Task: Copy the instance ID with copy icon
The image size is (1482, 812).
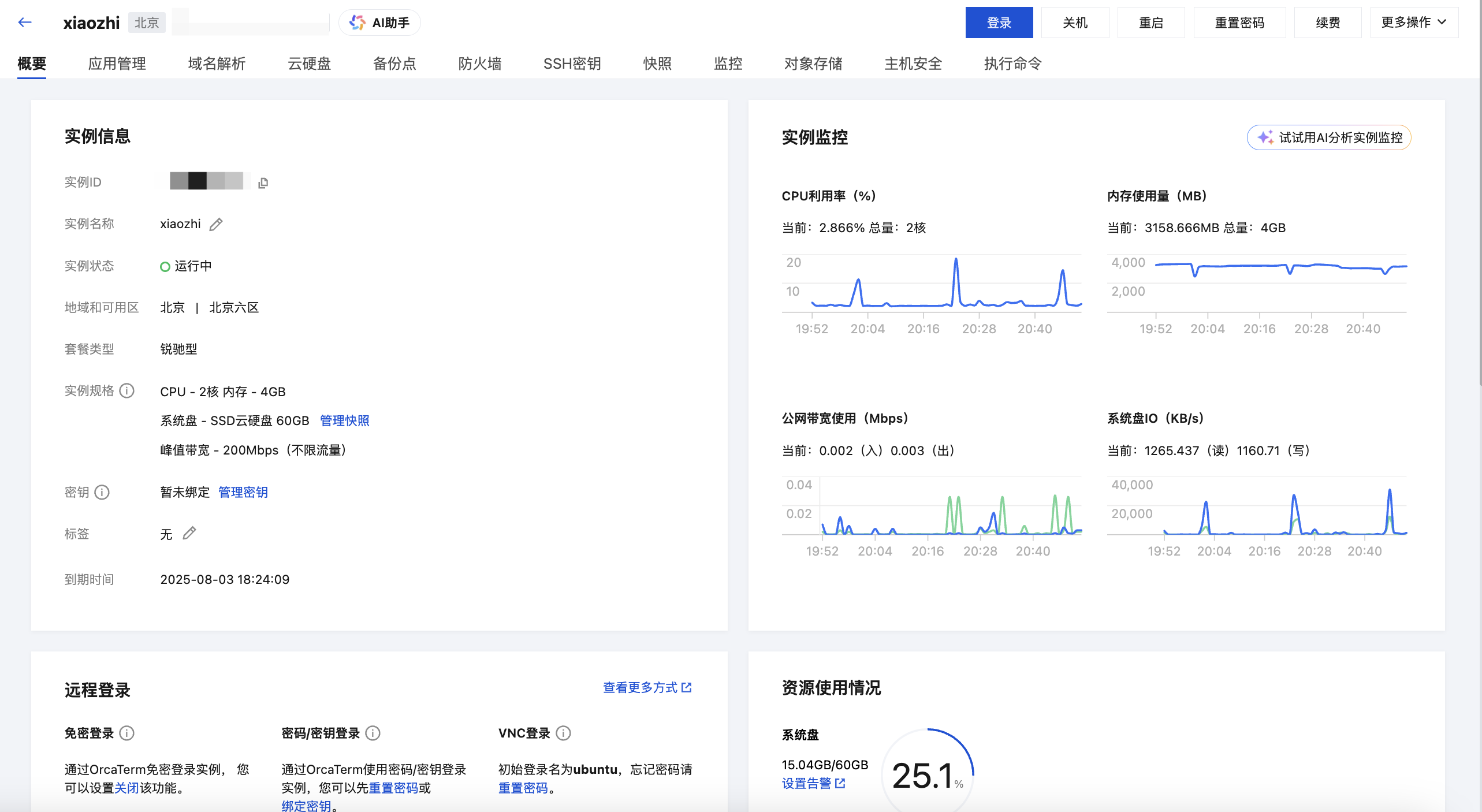Action: 263,183
